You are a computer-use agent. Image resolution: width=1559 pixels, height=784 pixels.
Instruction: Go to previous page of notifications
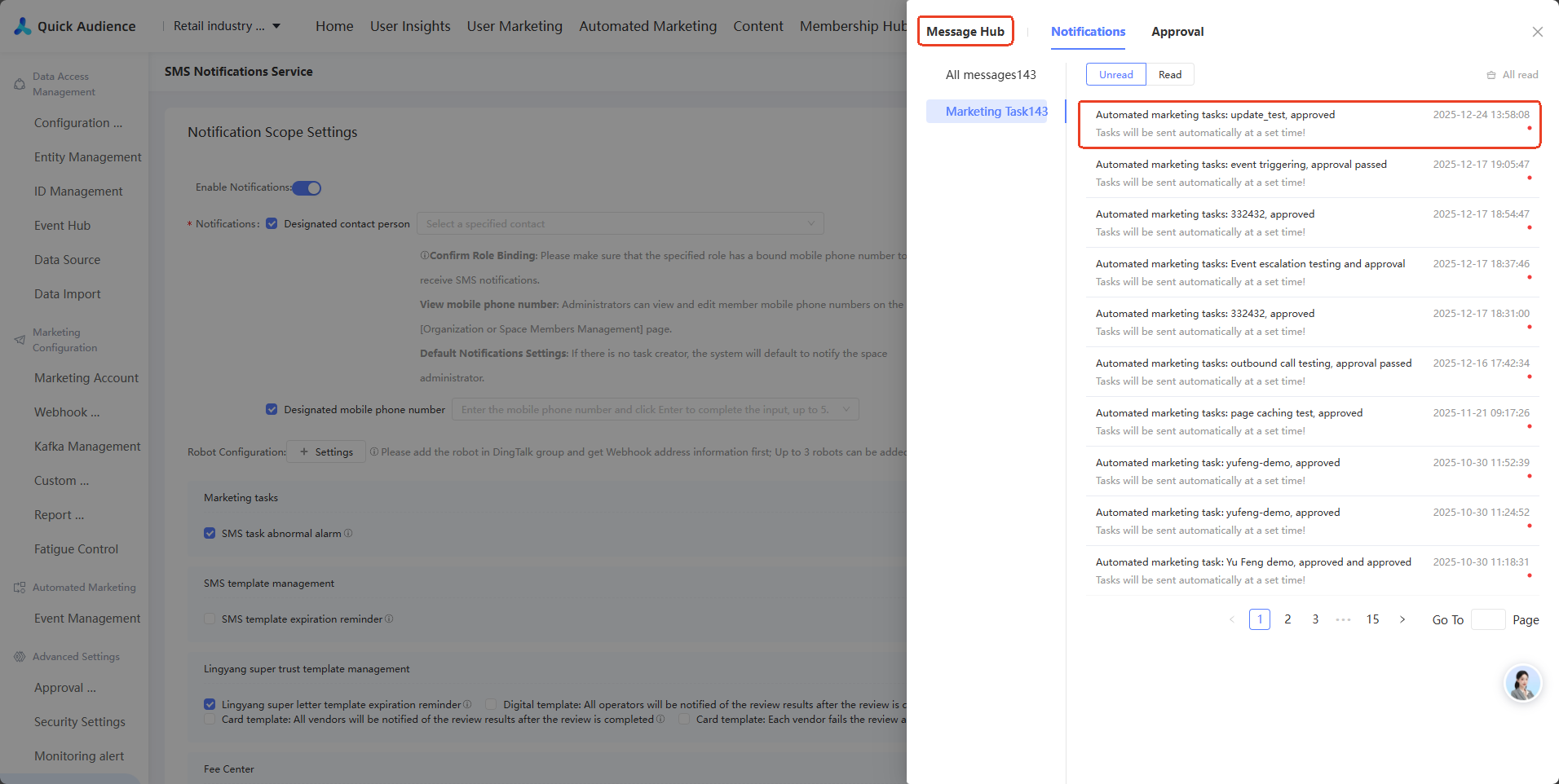click(1232, 619)
